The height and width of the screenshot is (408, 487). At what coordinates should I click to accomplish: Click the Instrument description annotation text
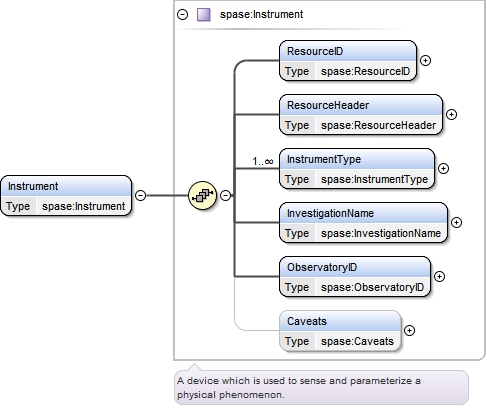(299, 388)
